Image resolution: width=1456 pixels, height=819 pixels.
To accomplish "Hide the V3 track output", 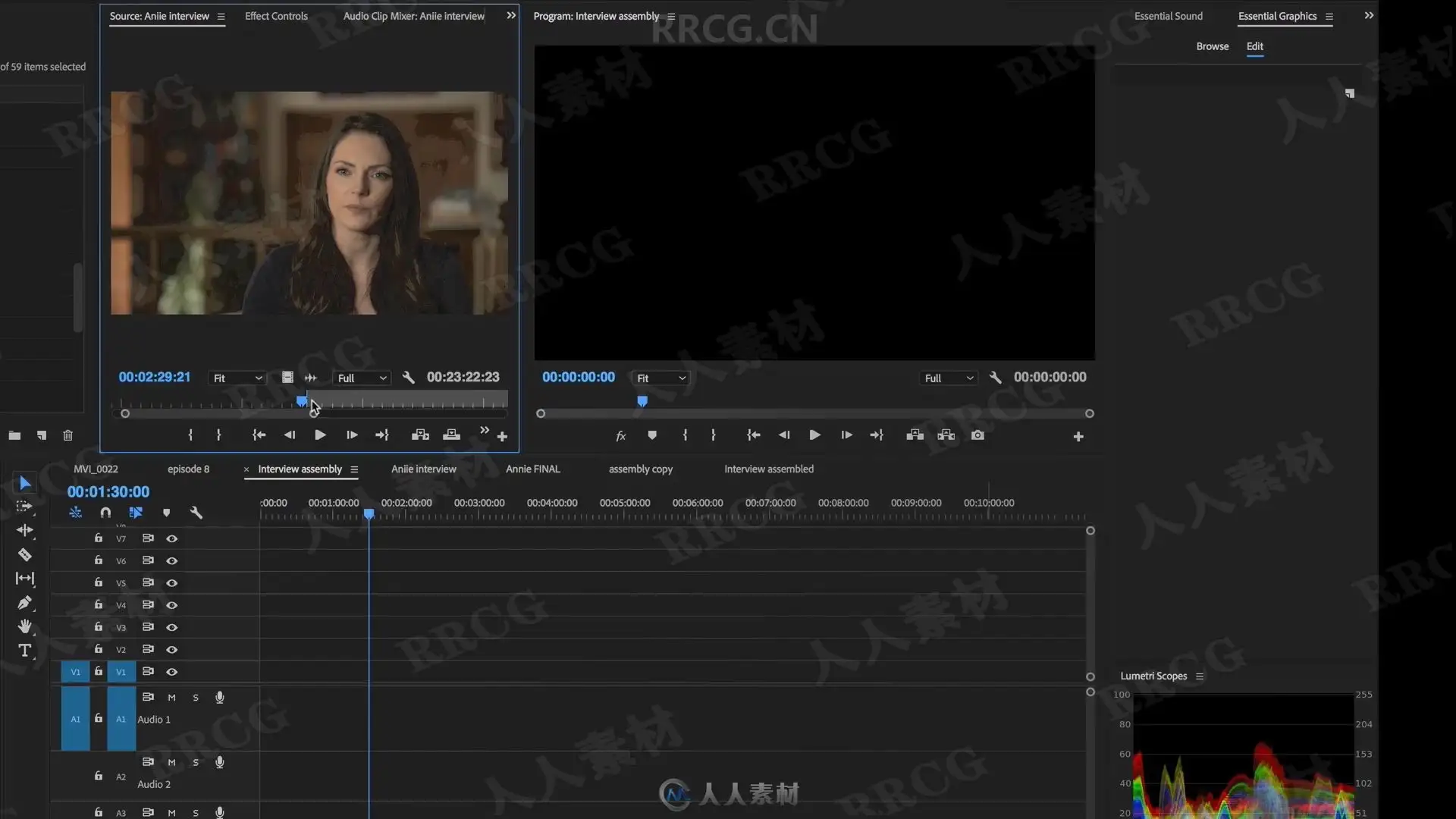I will (172, 628).
